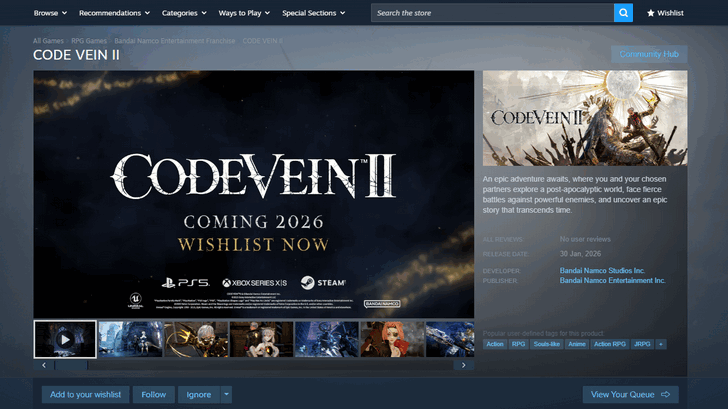View the golden masked character screenshot thumbnail
This screenshot has width=728, height=409.
tap(196, 339)
